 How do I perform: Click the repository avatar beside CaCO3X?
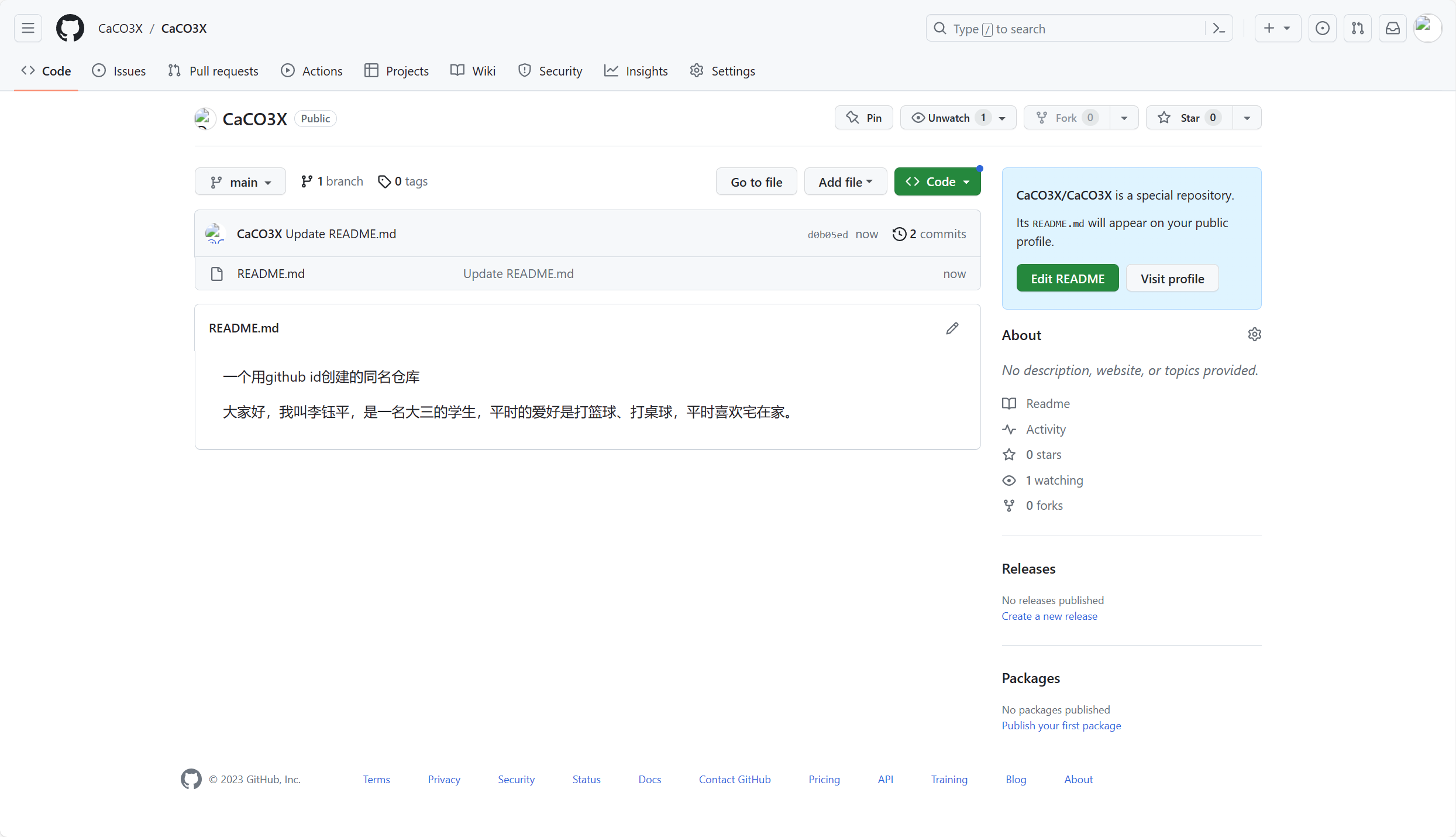coord(204,118)
